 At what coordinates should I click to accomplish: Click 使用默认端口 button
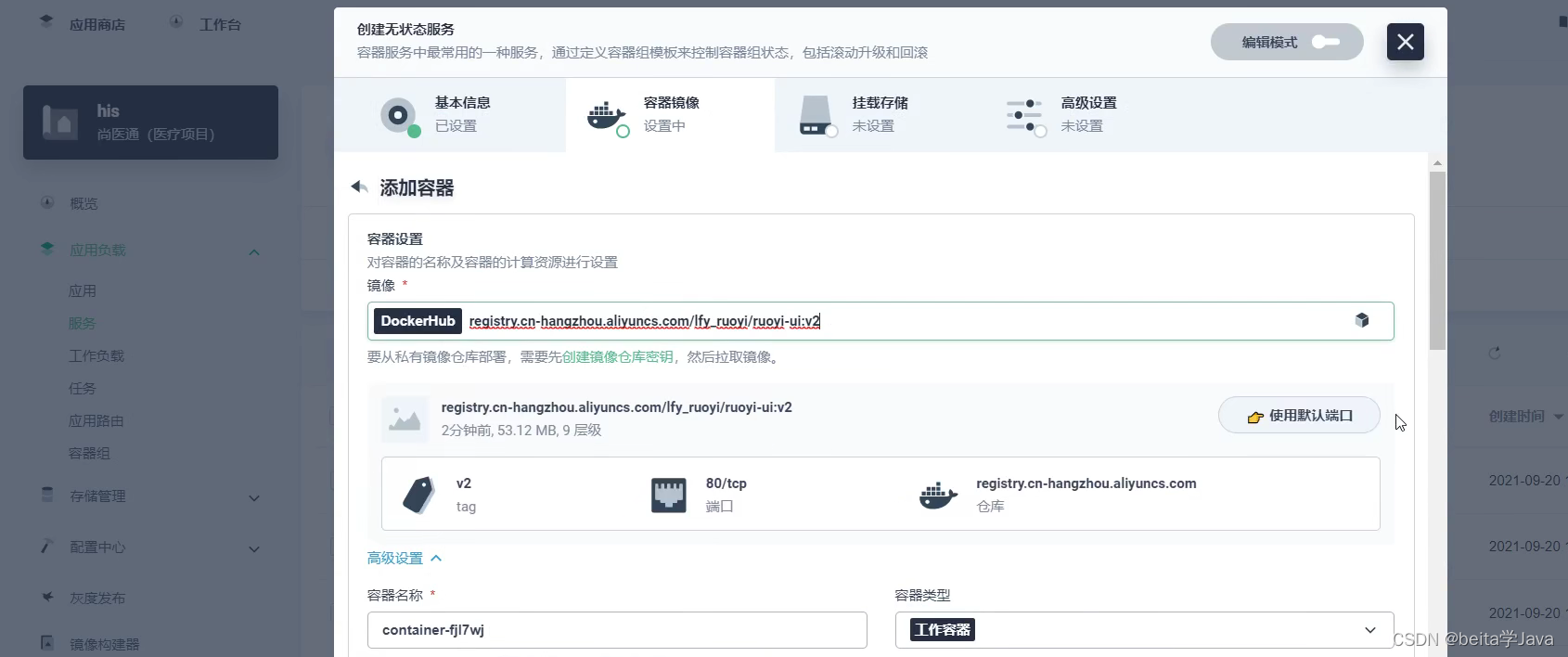(x=1299, y=416)
